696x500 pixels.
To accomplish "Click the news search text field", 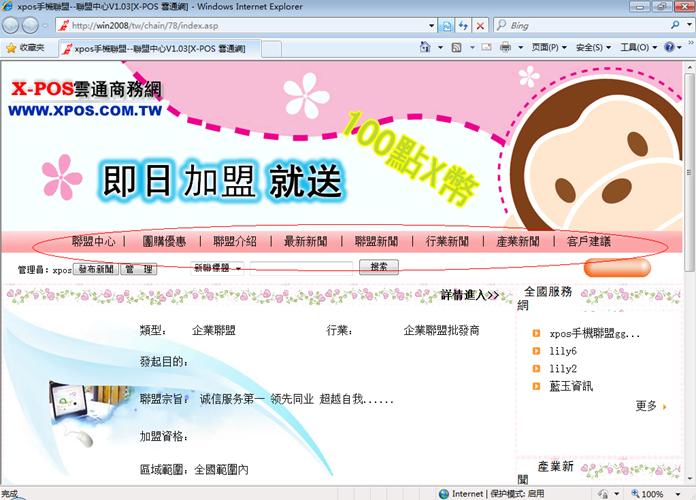I will tap(301, 268).
